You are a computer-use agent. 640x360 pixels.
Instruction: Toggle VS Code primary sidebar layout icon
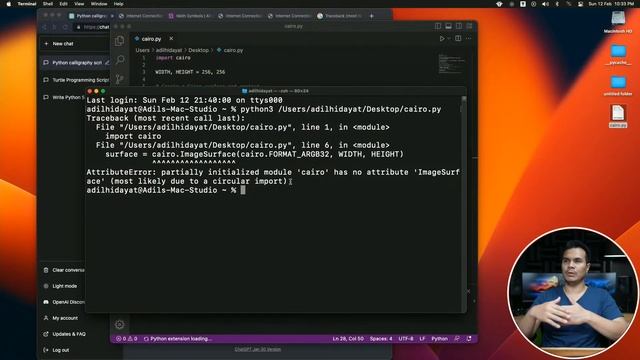point(438,26)
